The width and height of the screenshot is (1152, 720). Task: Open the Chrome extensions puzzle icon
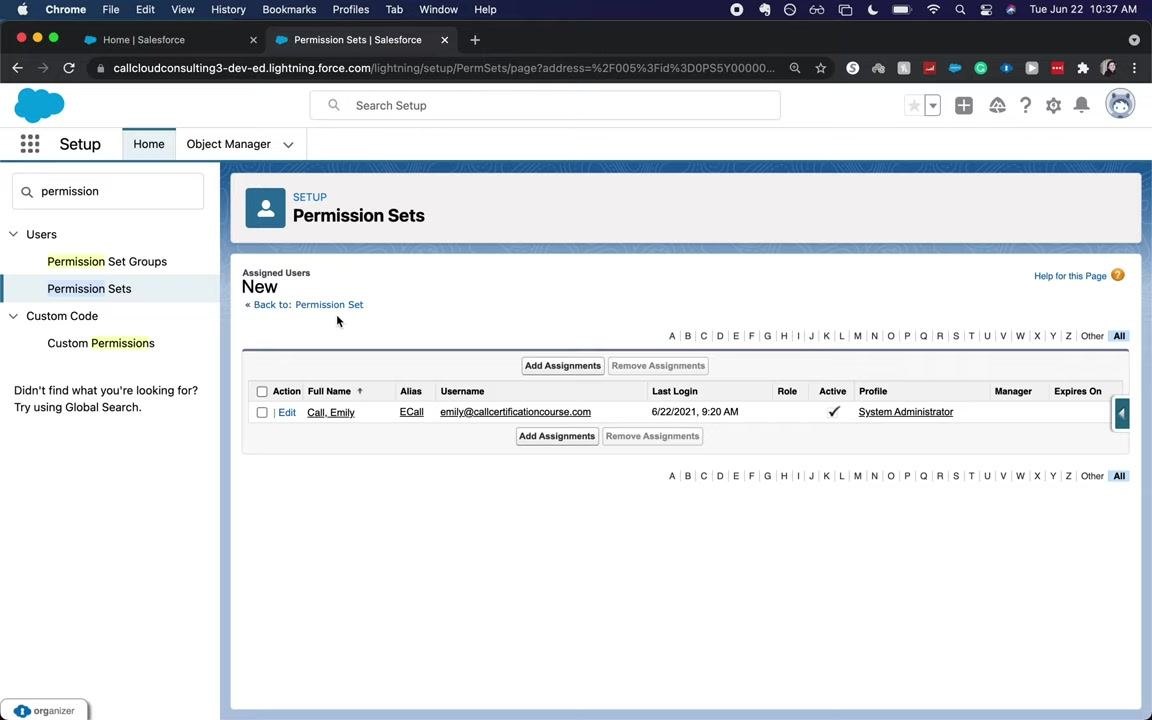point(1082,68)
